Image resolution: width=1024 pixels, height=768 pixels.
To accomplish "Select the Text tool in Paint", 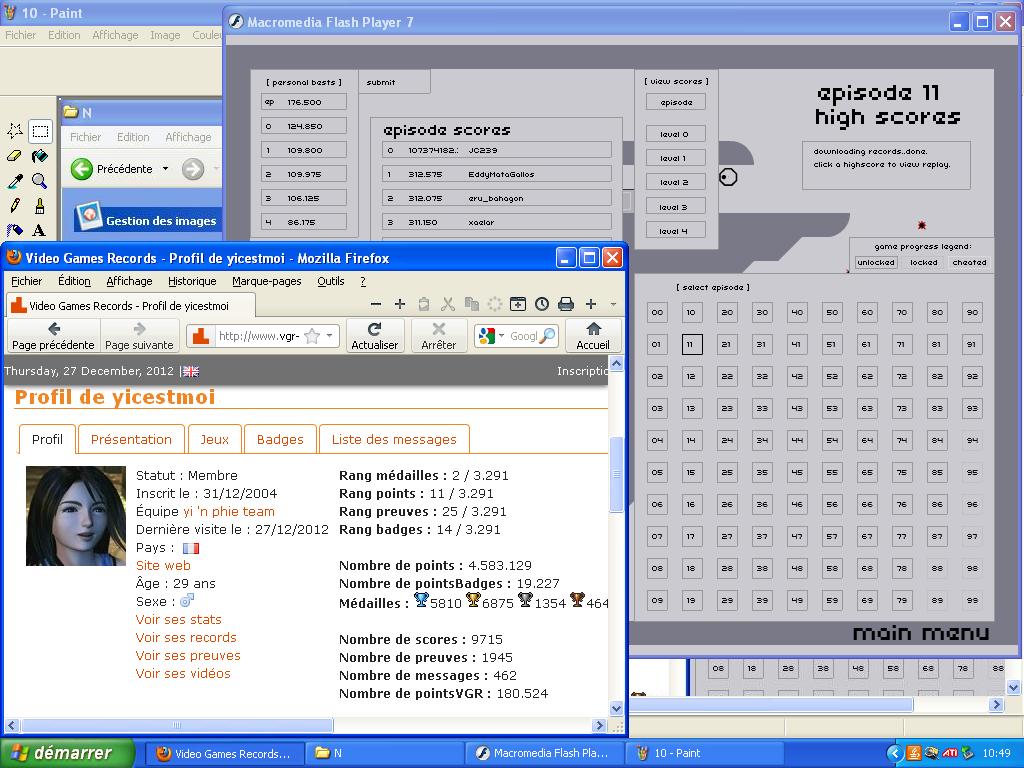I will pyautogui.click(x=39, y=230).
